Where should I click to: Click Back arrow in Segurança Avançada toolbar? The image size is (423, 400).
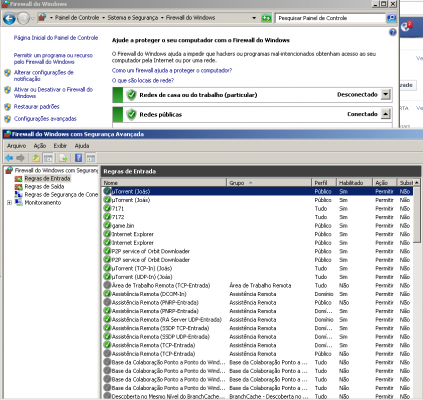(x=9, y=158)
